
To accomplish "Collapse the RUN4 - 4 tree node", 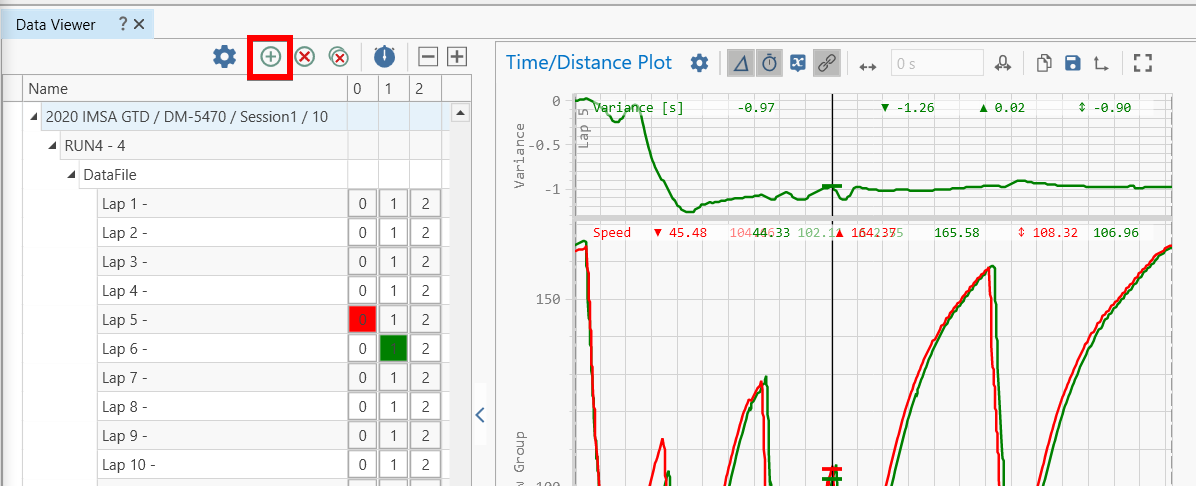I will (54, 146).
